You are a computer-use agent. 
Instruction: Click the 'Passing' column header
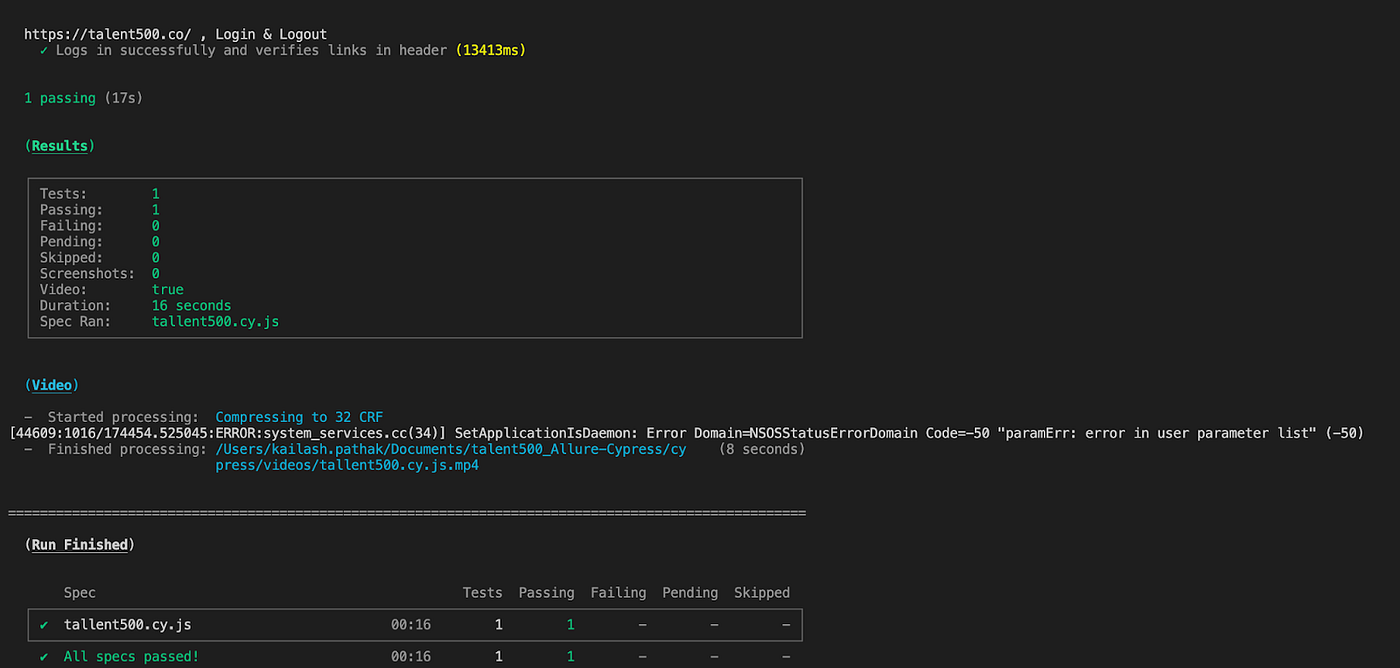pos(546,593)
